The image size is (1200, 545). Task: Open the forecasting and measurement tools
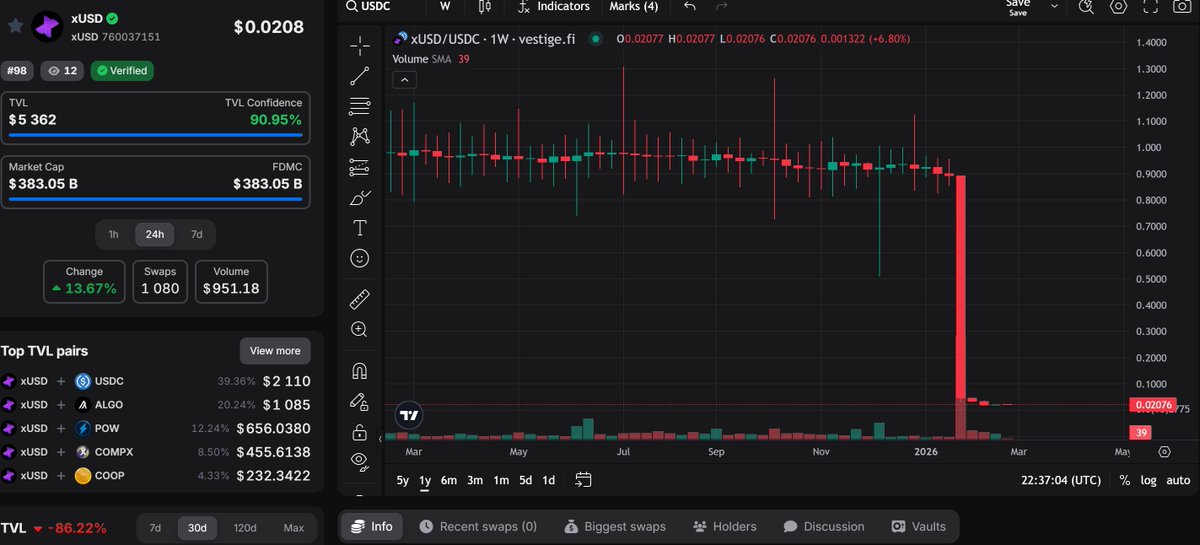(360, 167)
